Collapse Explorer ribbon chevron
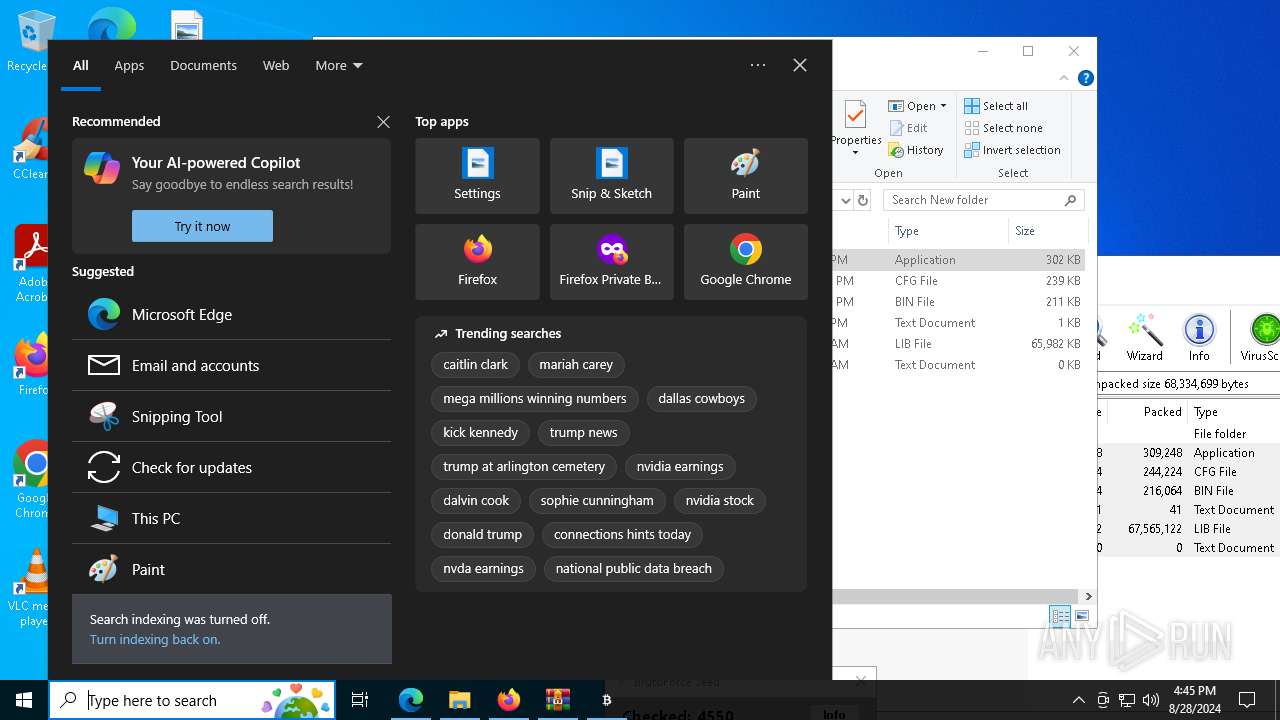 pos(1064,78)
